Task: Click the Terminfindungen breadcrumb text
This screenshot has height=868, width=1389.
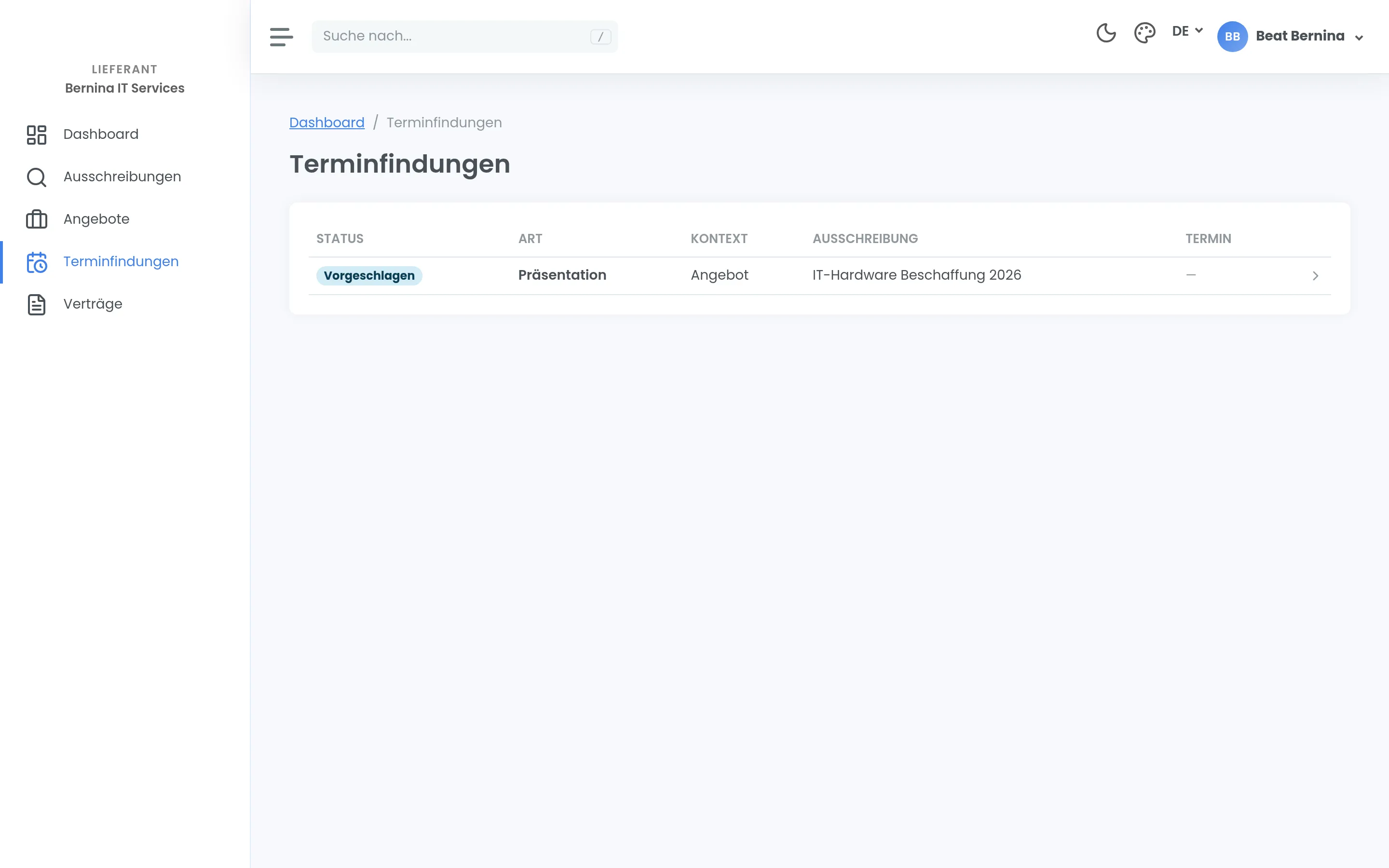Action: pos(444,123)
